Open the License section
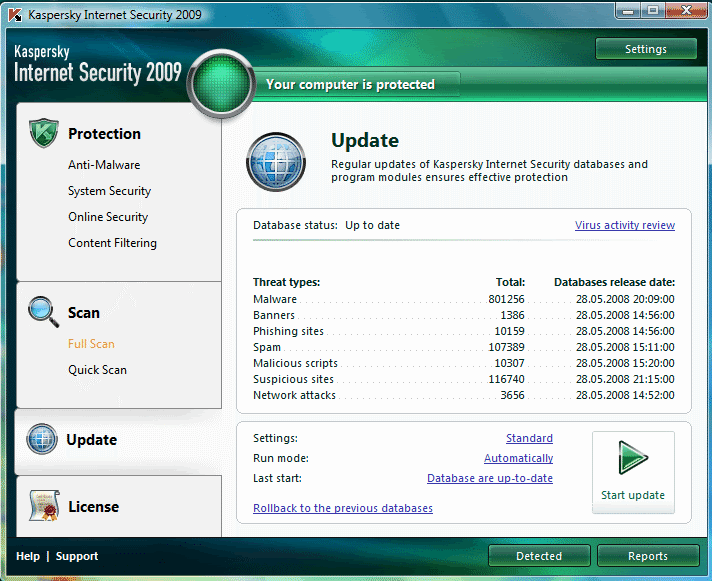 [94, 507]
